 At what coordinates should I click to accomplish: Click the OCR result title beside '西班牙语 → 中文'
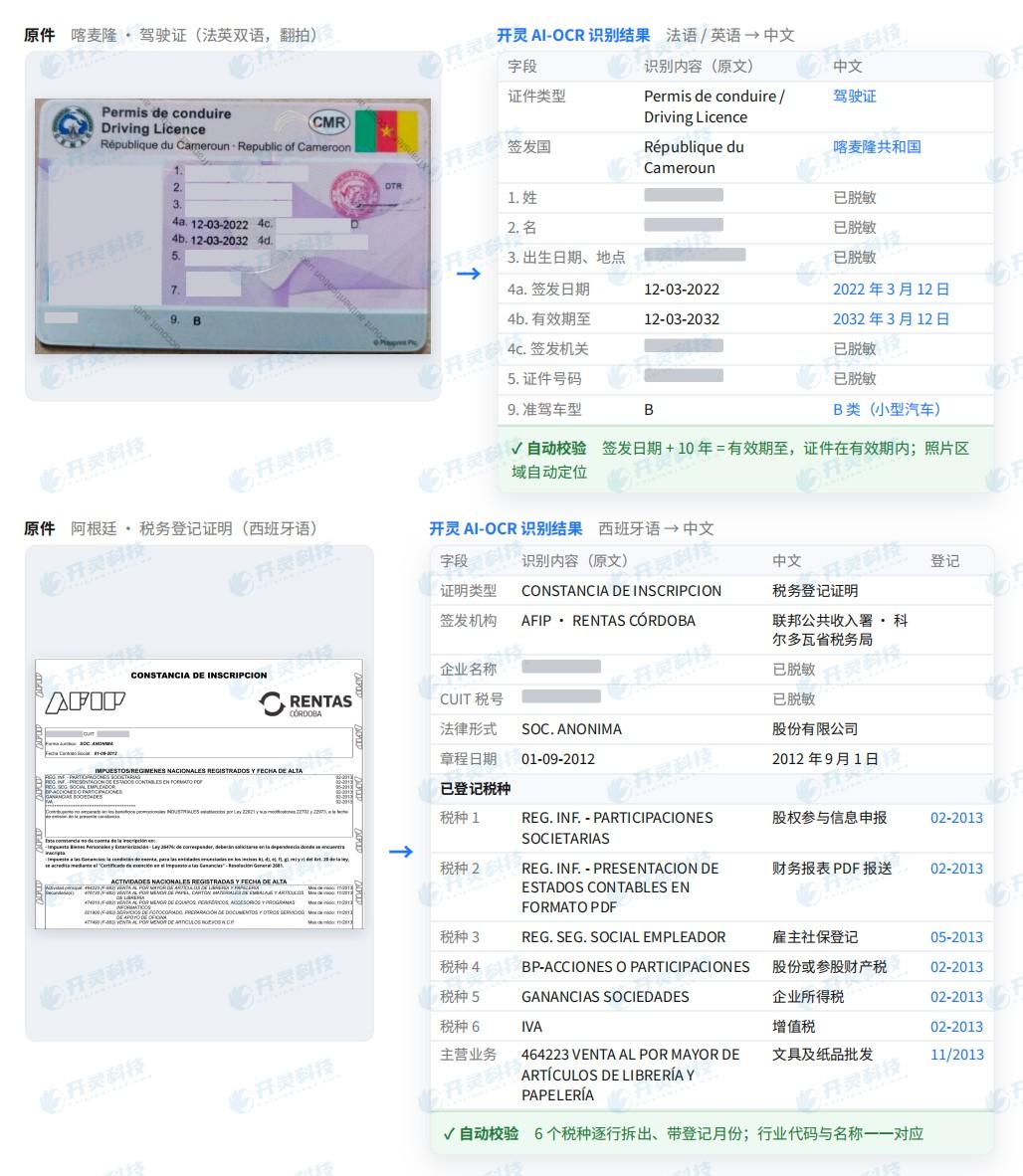click(506, 528)
